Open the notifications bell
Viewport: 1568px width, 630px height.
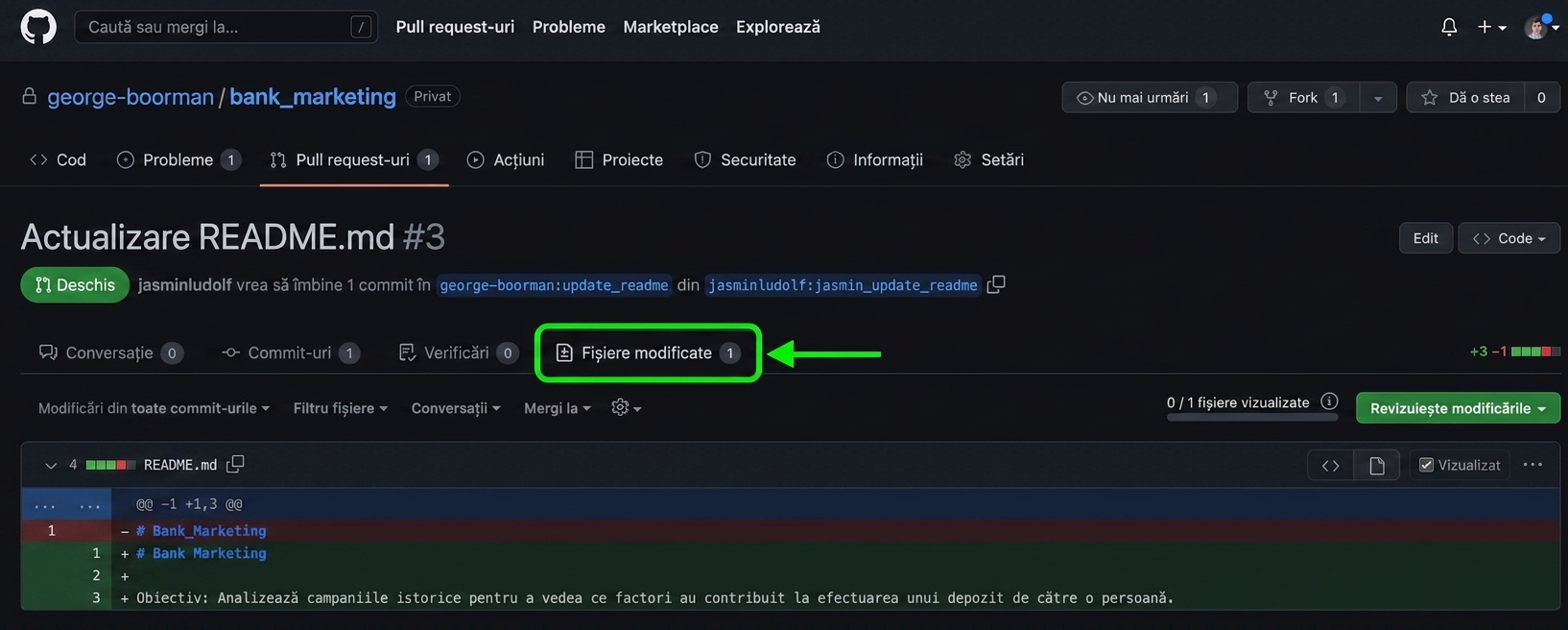1449,27
